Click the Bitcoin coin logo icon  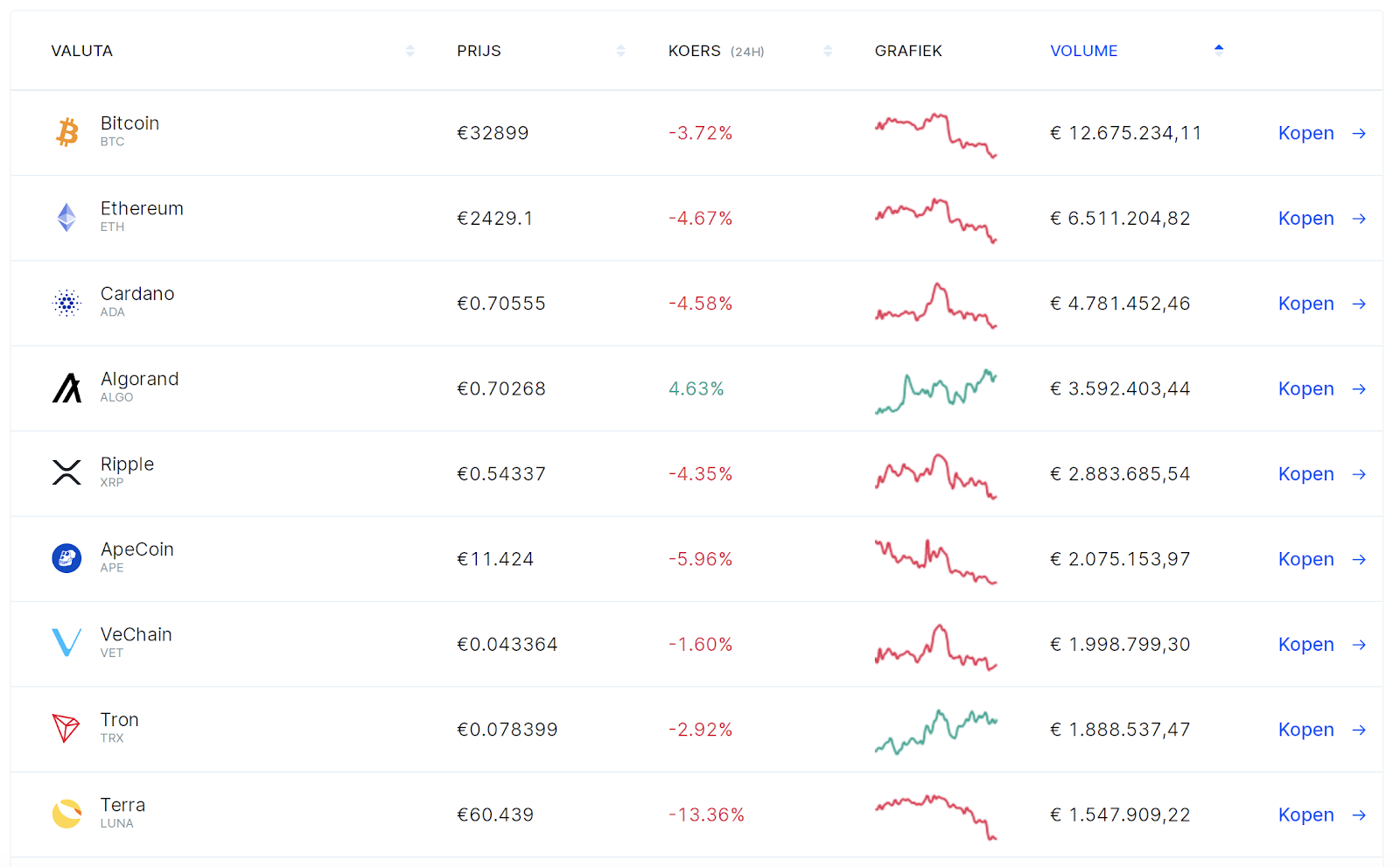tap(67, 133)
